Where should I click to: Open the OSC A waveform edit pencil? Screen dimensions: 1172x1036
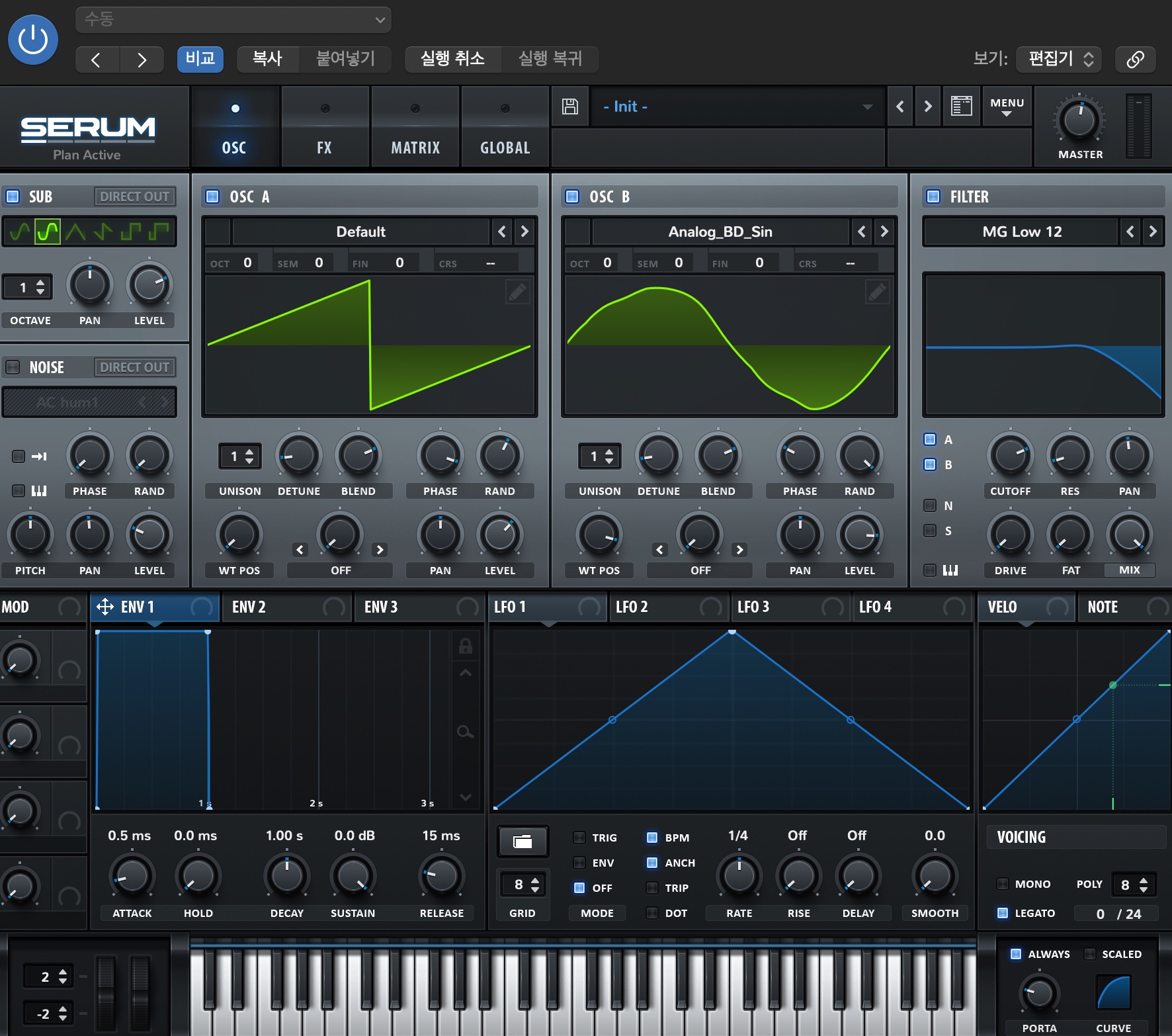click(x=517, y=292)
